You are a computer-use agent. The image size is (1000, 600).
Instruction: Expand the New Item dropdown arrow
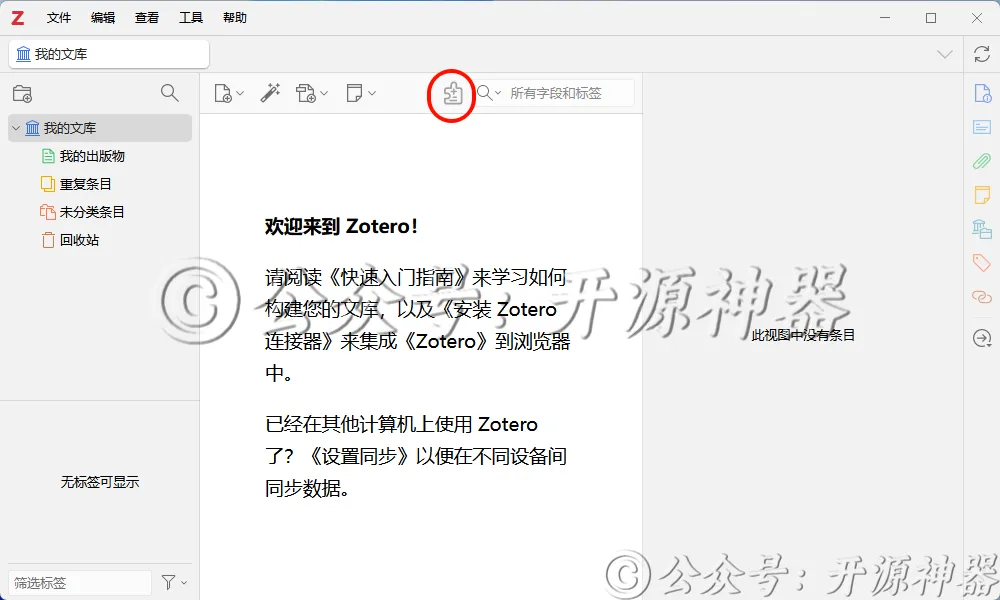(239, 92)
